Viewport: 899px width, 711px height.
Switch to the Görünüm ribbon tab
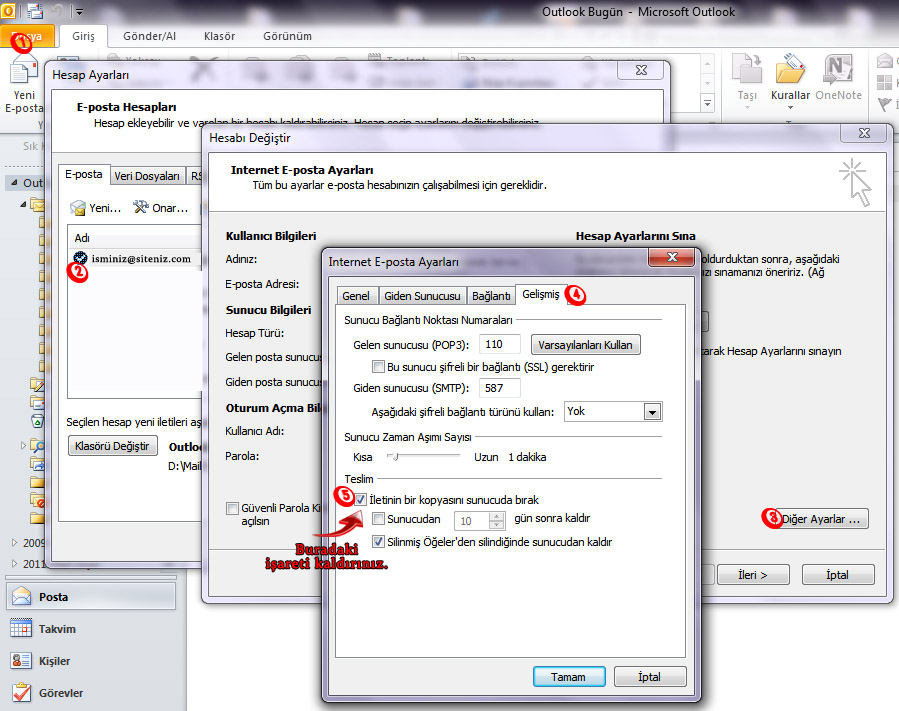287,36
